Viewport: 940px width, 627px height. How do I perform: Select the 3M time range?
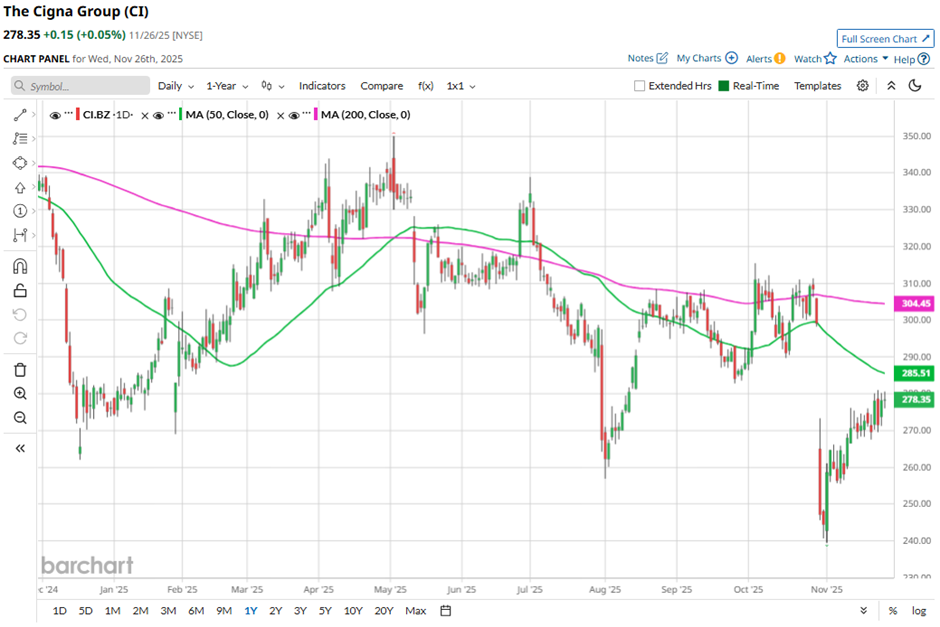[x=168, y=611]
